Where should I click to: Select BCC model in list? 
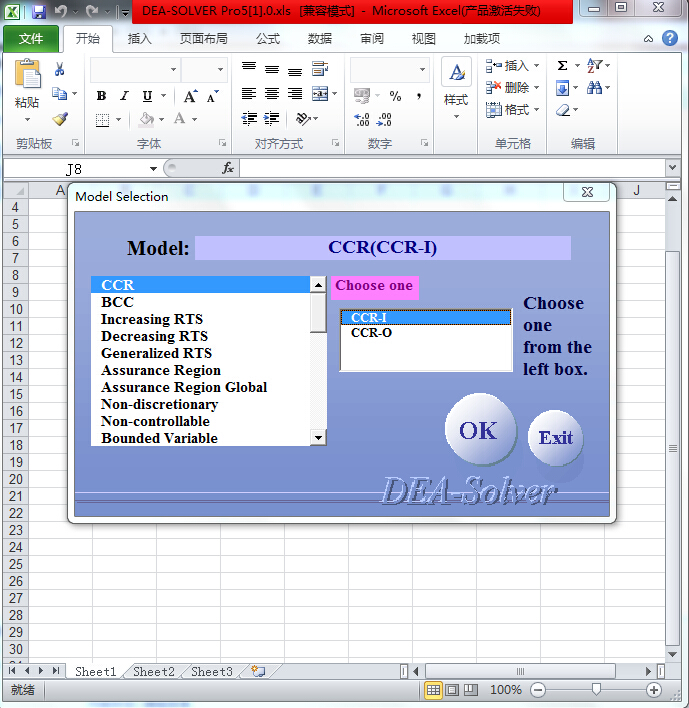(201, 302)
